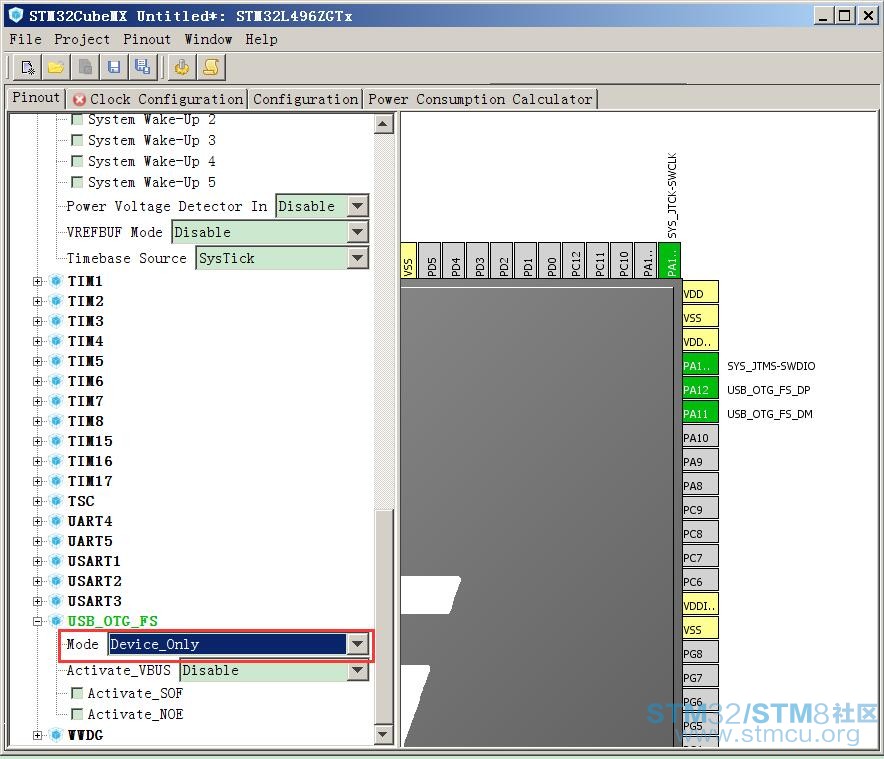The image size is (884, 759).
Task: Click the Generate Report scroll icon
Action: (x=211, y=68)
